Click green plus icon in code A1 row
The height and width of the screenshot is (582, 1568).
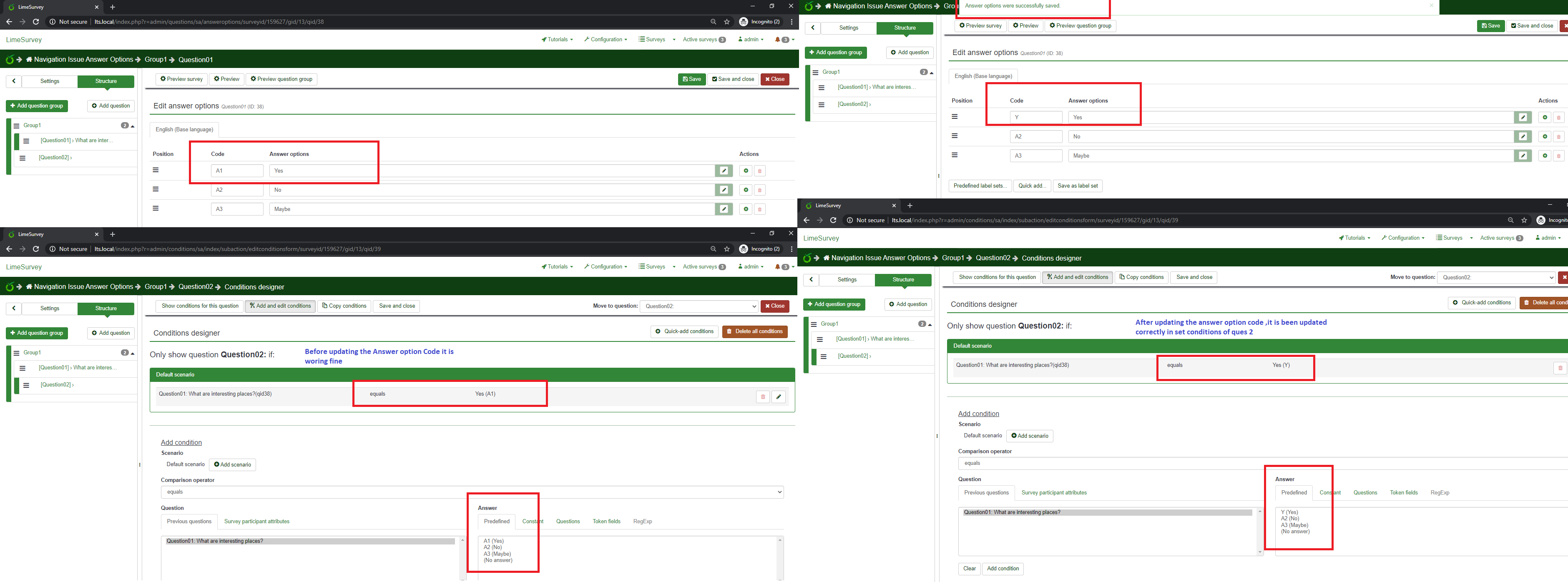pyautogui.click(x=746, y=171)
